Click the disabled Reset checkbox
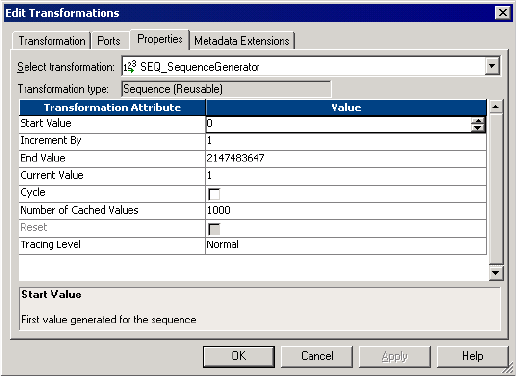Image resolution: width=516 pixels, height=376 pixels. [x=214, y=229]
